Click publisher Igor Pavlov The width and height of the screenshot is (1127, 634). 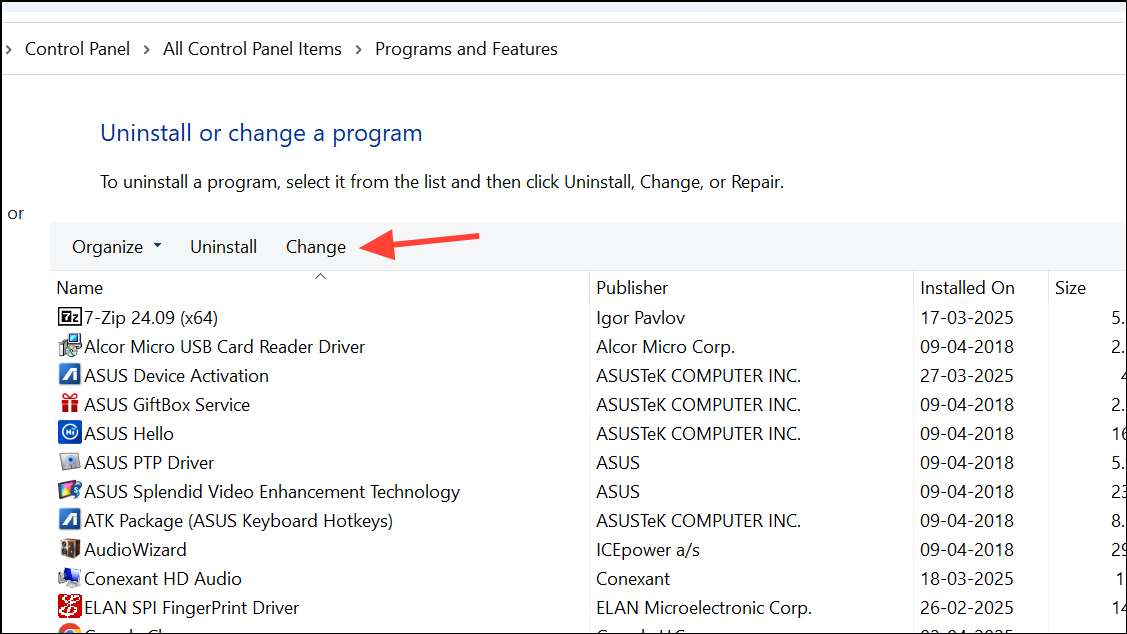(x=640, y=318)
